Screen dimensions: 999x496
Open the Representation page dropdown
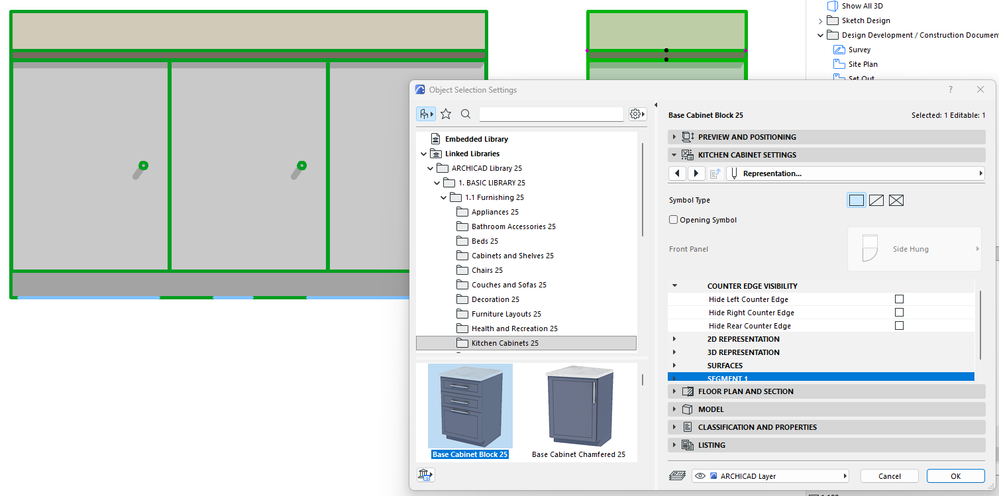pos(856,173)
